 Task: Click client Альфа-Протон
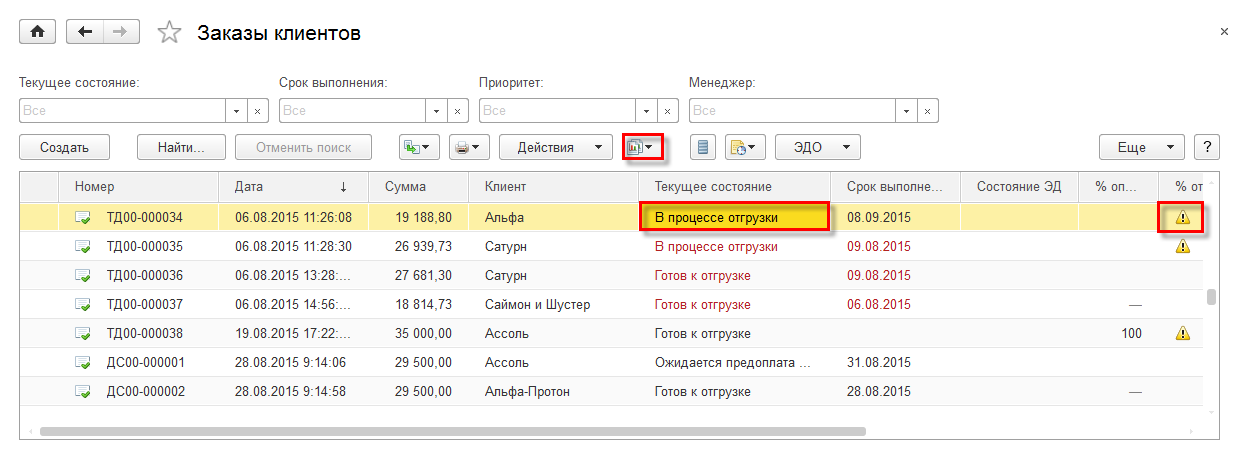tap(527, 392)
